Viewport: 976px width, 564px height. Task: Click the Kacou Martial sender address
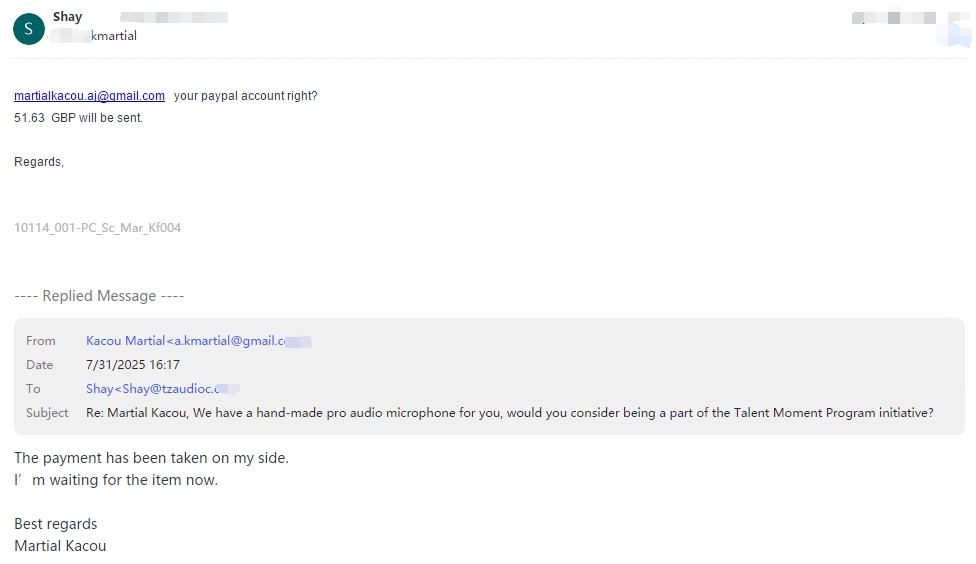199,341
